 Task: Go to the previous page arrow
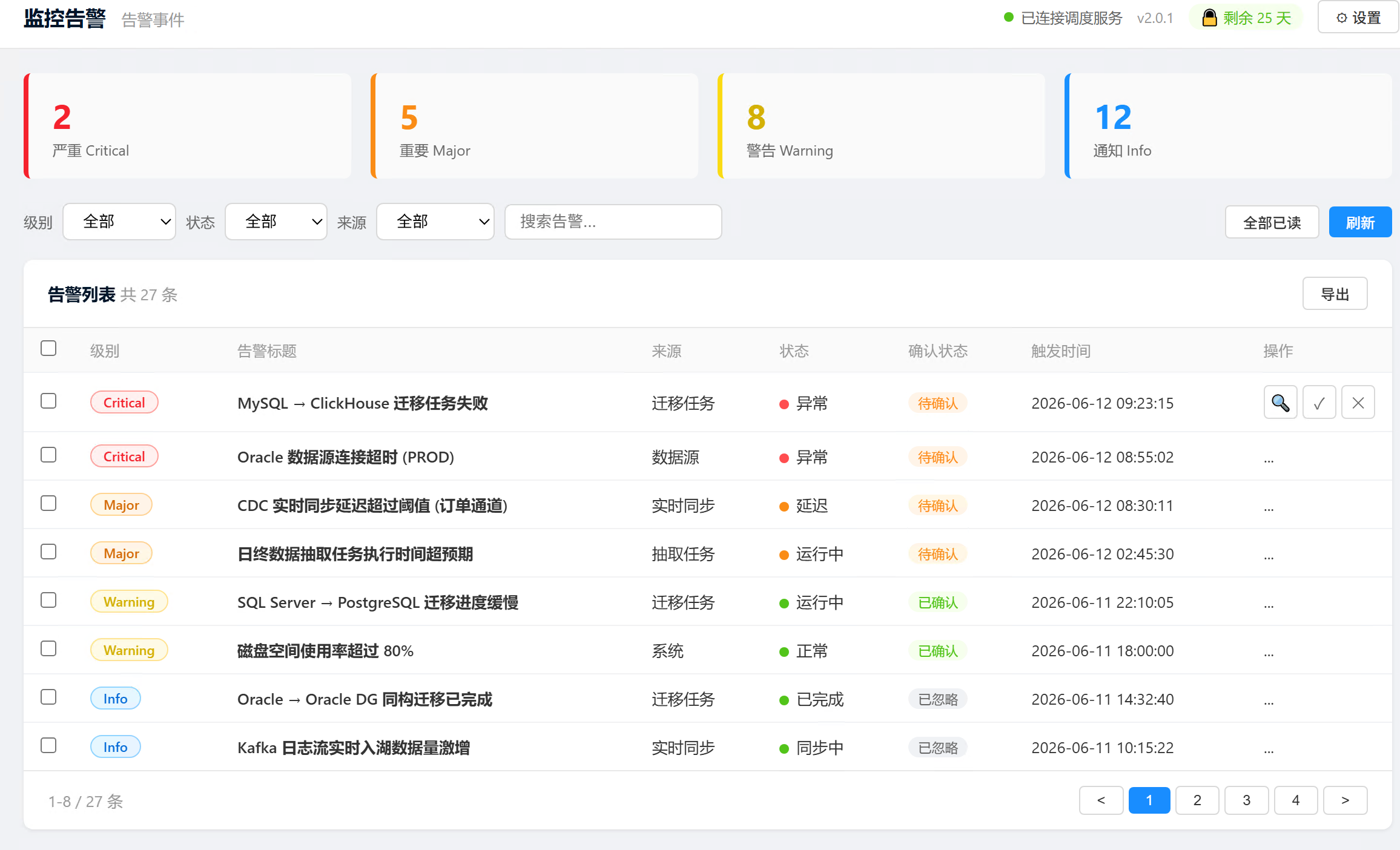tap(1101, 800)
